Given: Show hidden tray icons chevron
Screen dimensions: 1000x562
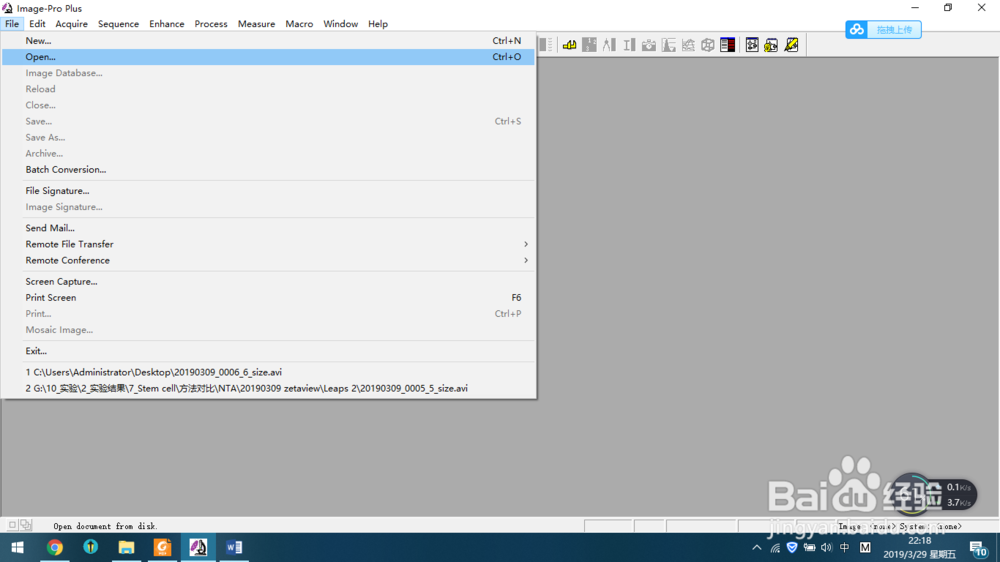Looking at the screenshot, I should coord(756,547).
